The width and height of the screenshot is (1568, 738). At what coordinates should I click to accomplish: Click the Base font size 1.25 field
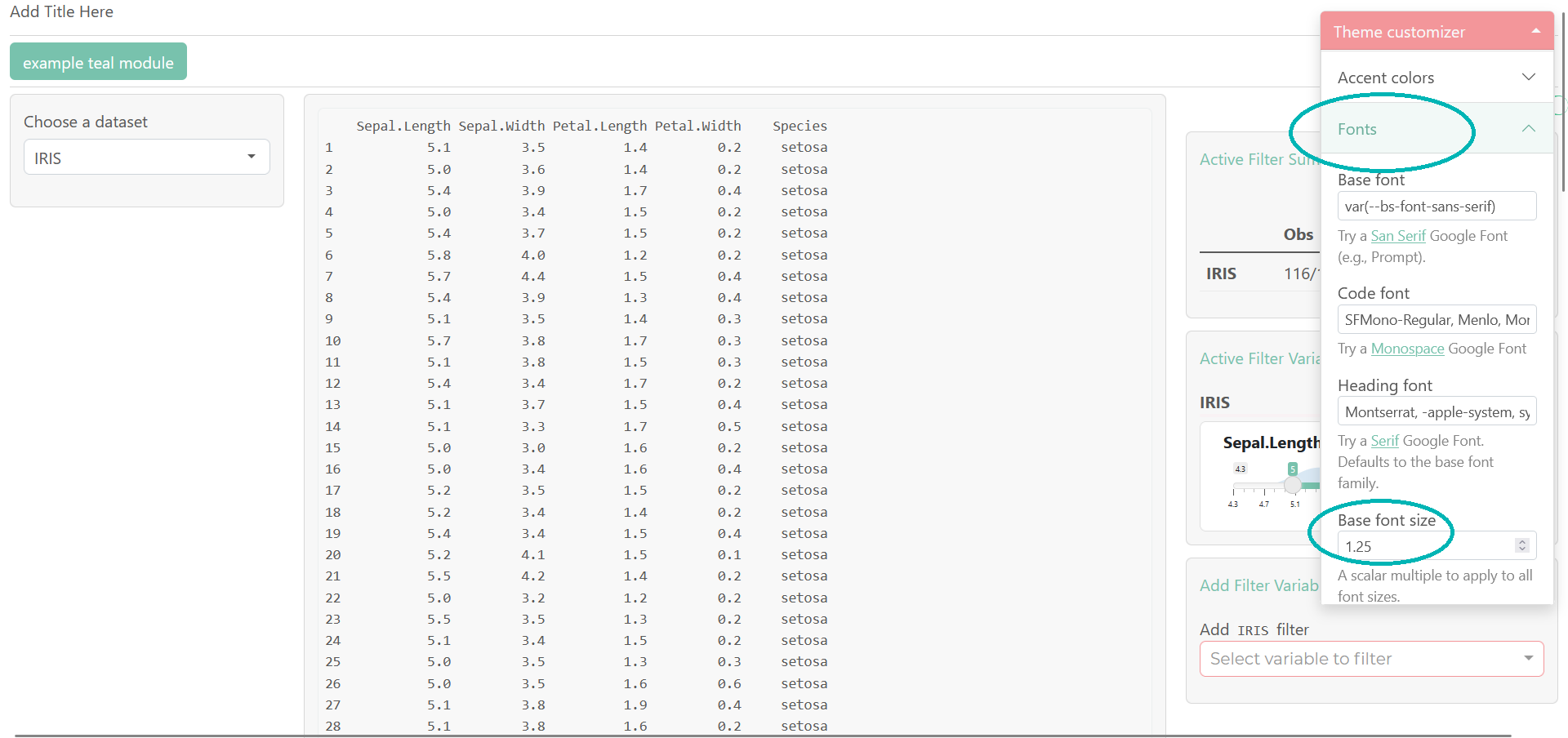(x=1425, y=546)
